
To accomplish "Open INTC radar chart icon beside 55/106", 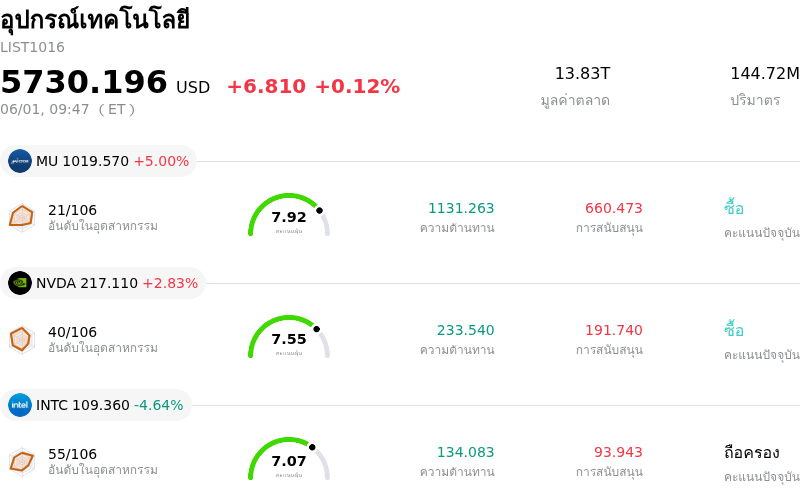I will [21, 462].
